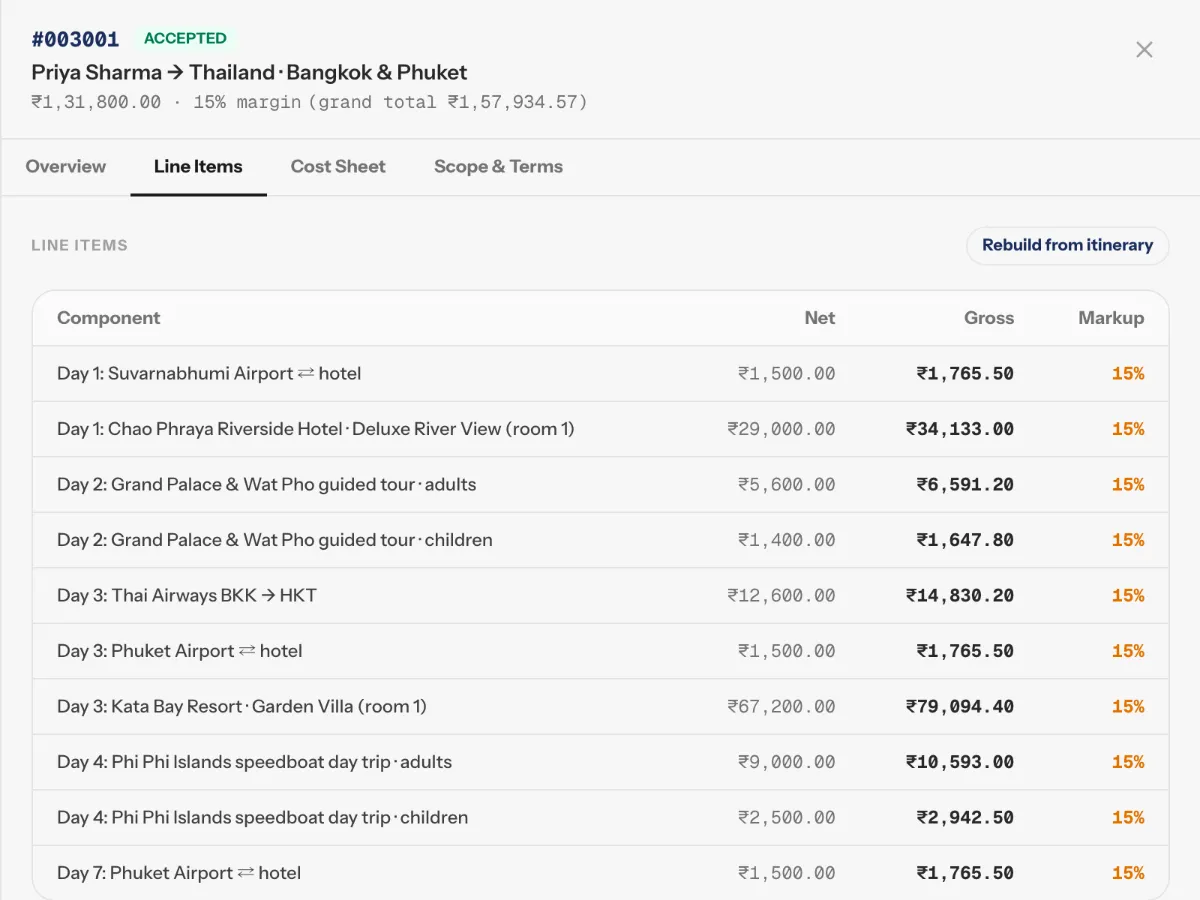Select Day 3: Phuket Airport ⇄ hotel row

click(x=600, y=651)
